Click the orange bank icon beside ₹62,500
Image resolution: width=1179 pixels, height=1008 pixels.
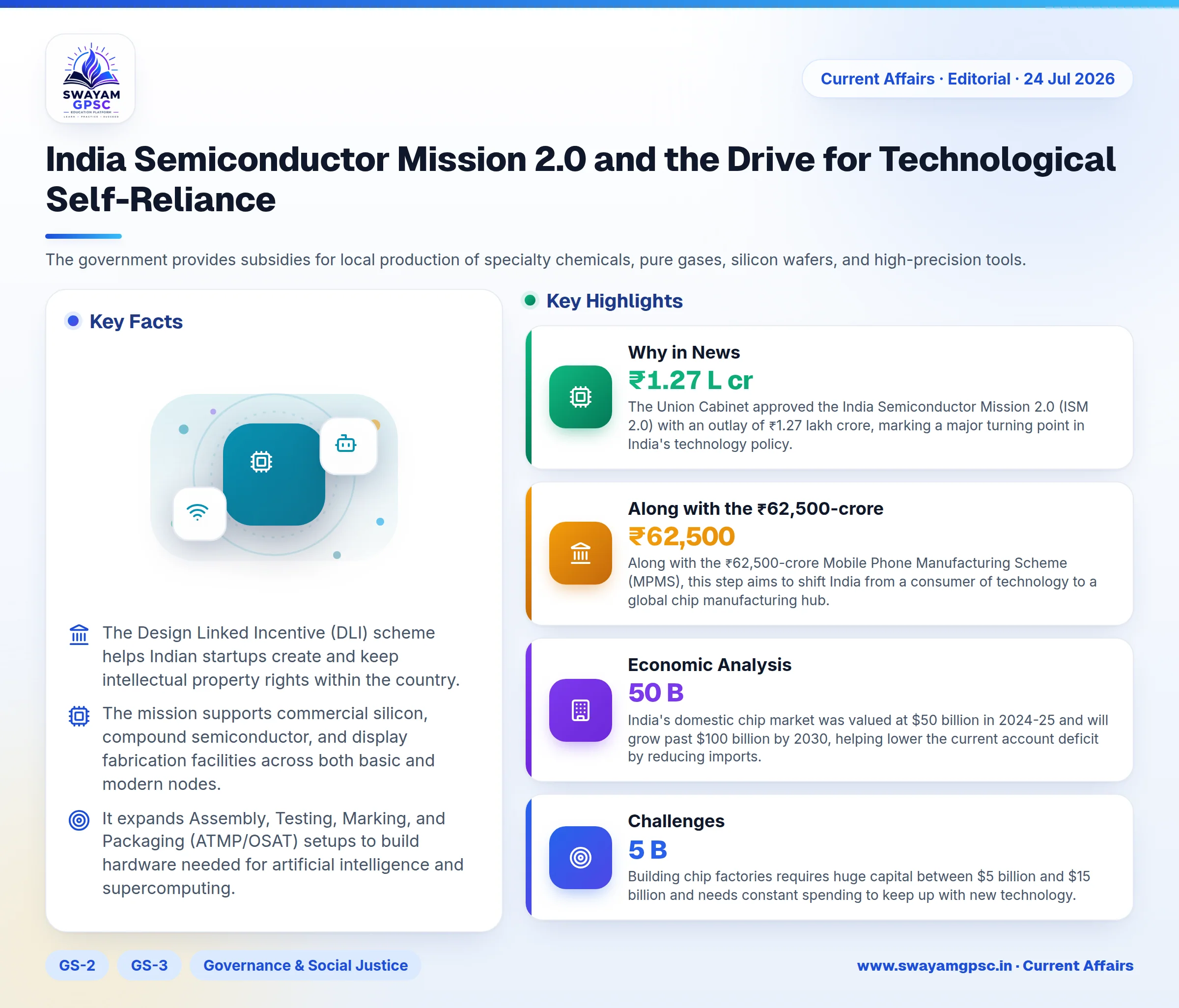tap(580, 553)
